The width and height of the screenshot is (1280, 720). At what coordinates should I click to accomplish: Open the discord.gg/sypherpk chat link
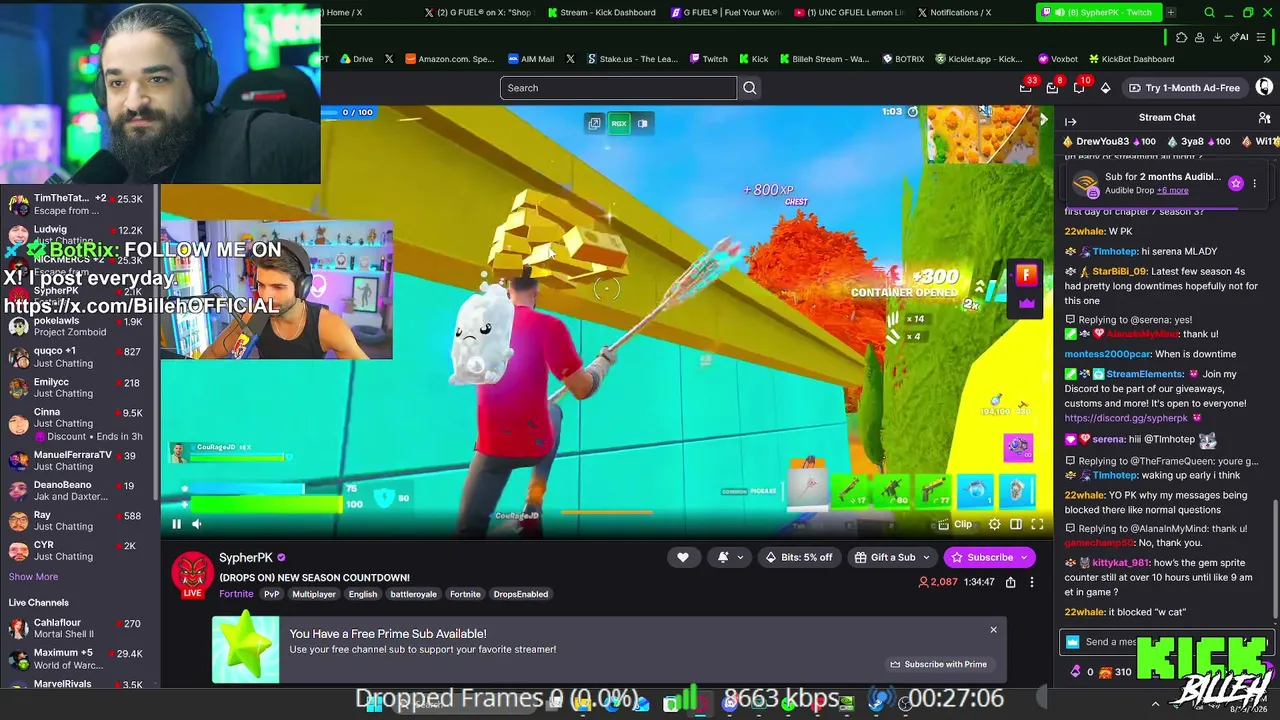coord(1125,418)
